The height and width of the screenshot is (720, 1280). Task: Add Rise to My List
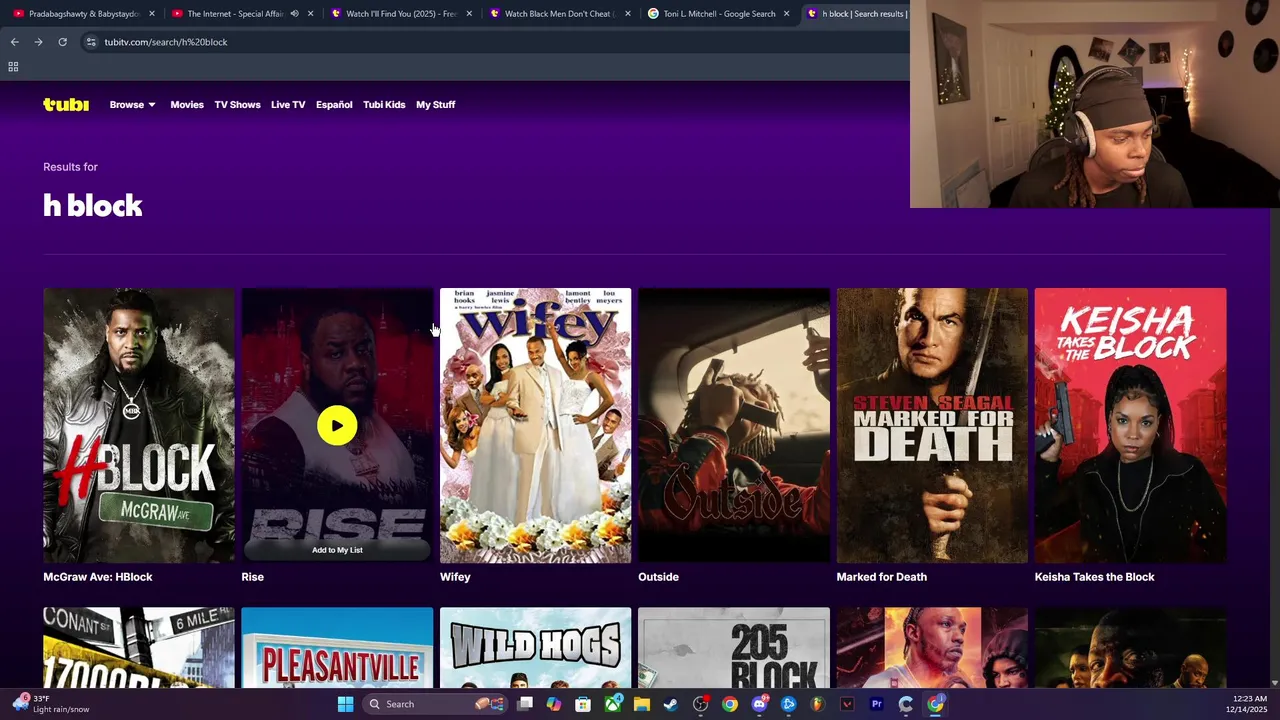click(337, 550)
